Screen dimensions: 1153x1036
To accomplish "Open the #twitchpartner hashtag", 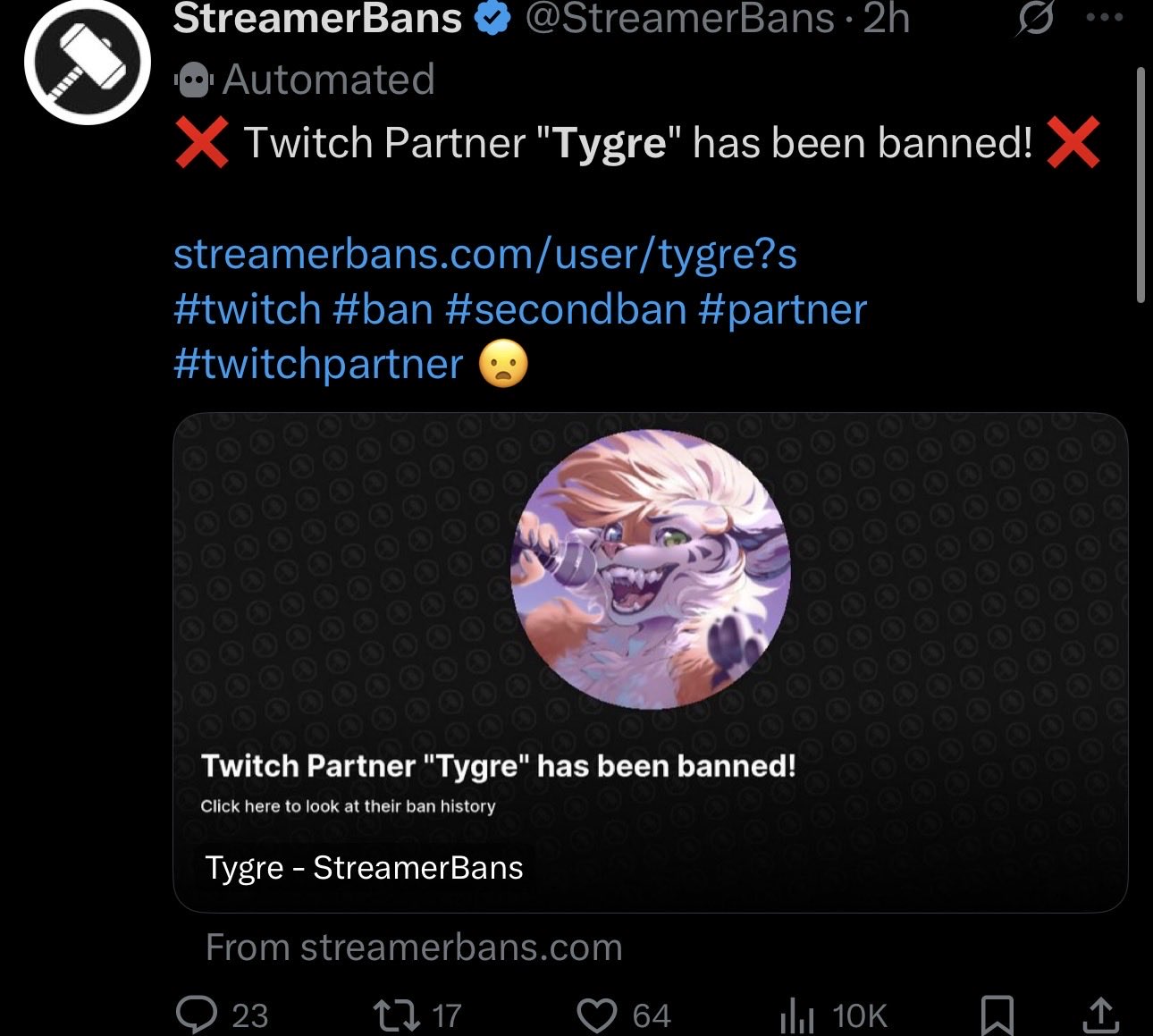I will pyautogui.click(x=319, y=365).
